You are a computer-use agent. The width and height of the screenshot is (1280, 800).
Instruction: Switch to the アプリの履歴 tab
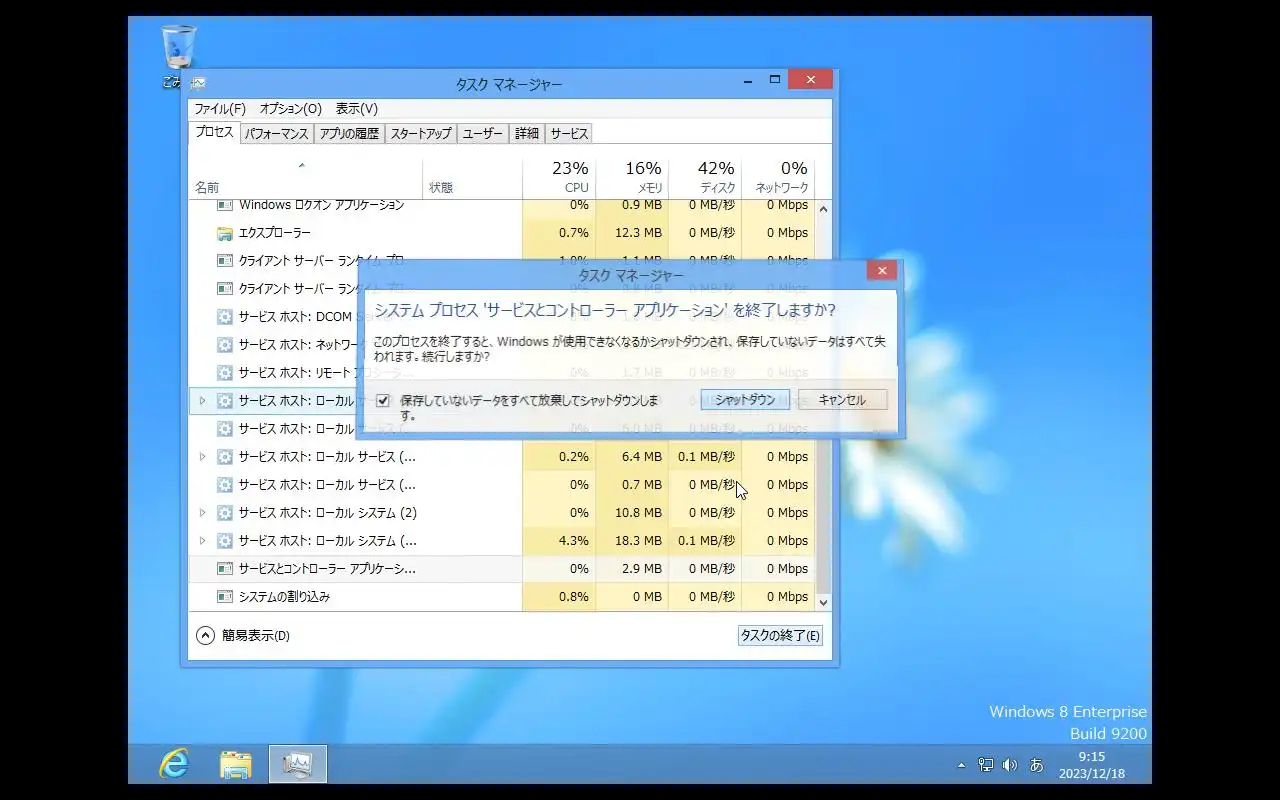tap(349, 133)
